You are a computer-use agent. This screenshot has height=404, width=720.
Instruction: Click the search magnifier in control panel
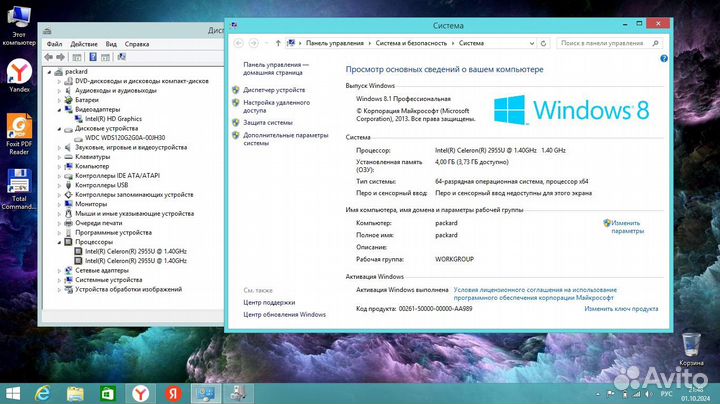tap(656, 43)
